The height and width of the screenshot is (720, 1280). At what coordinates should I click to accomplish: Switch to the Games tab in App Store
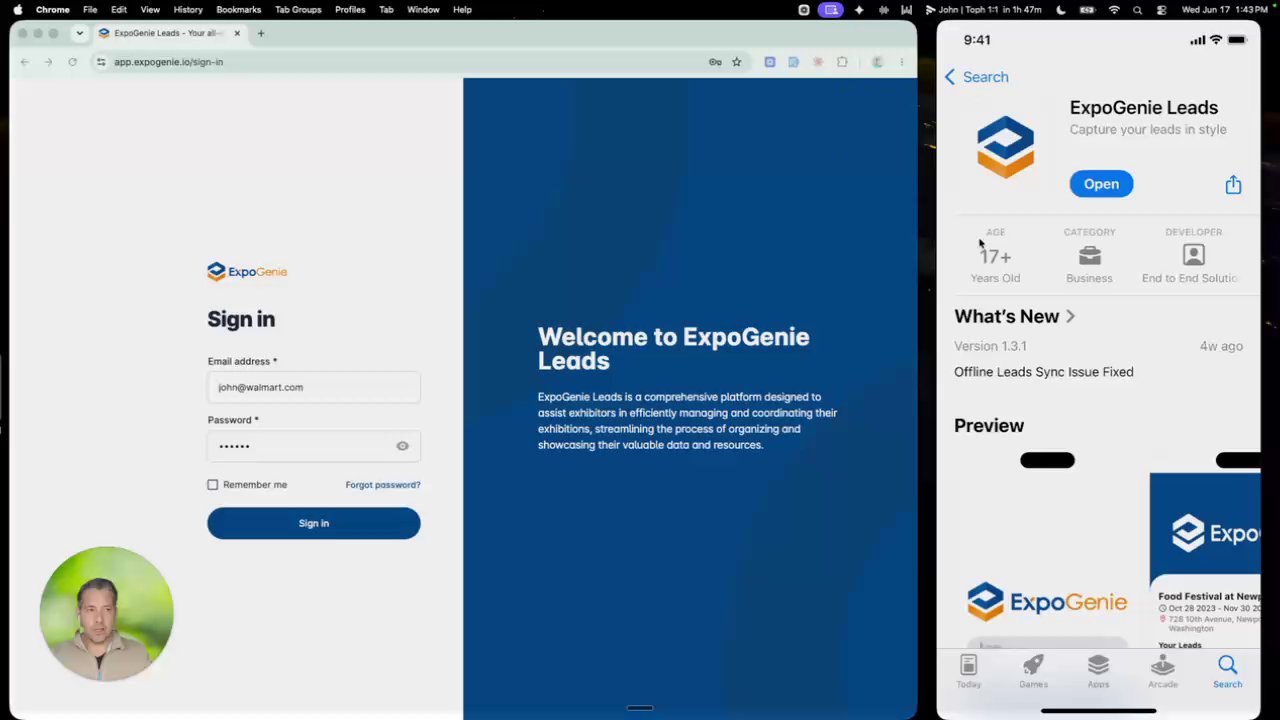[x=1033, y=671]
